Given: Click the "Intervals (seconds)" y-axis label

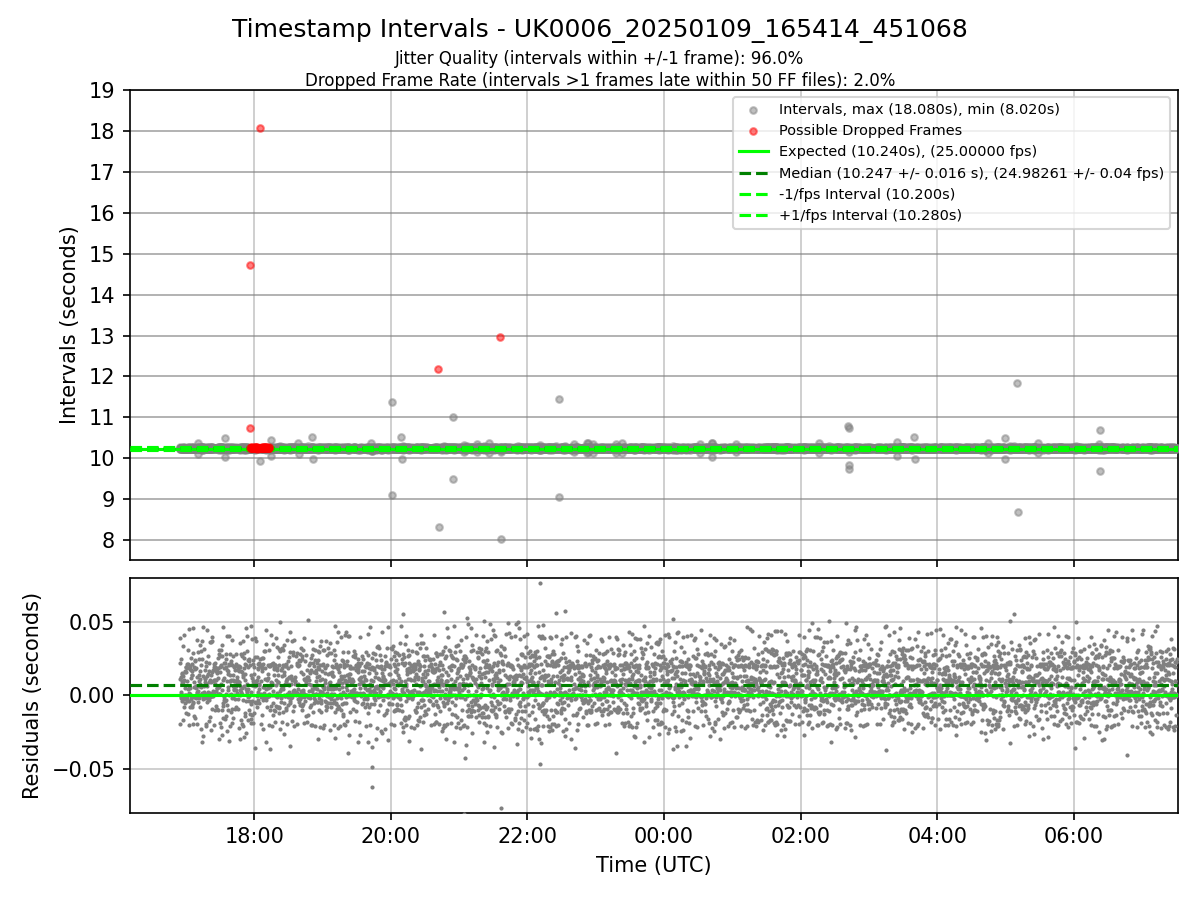Looking at the screenshot, I should click(x=68, y=324).
